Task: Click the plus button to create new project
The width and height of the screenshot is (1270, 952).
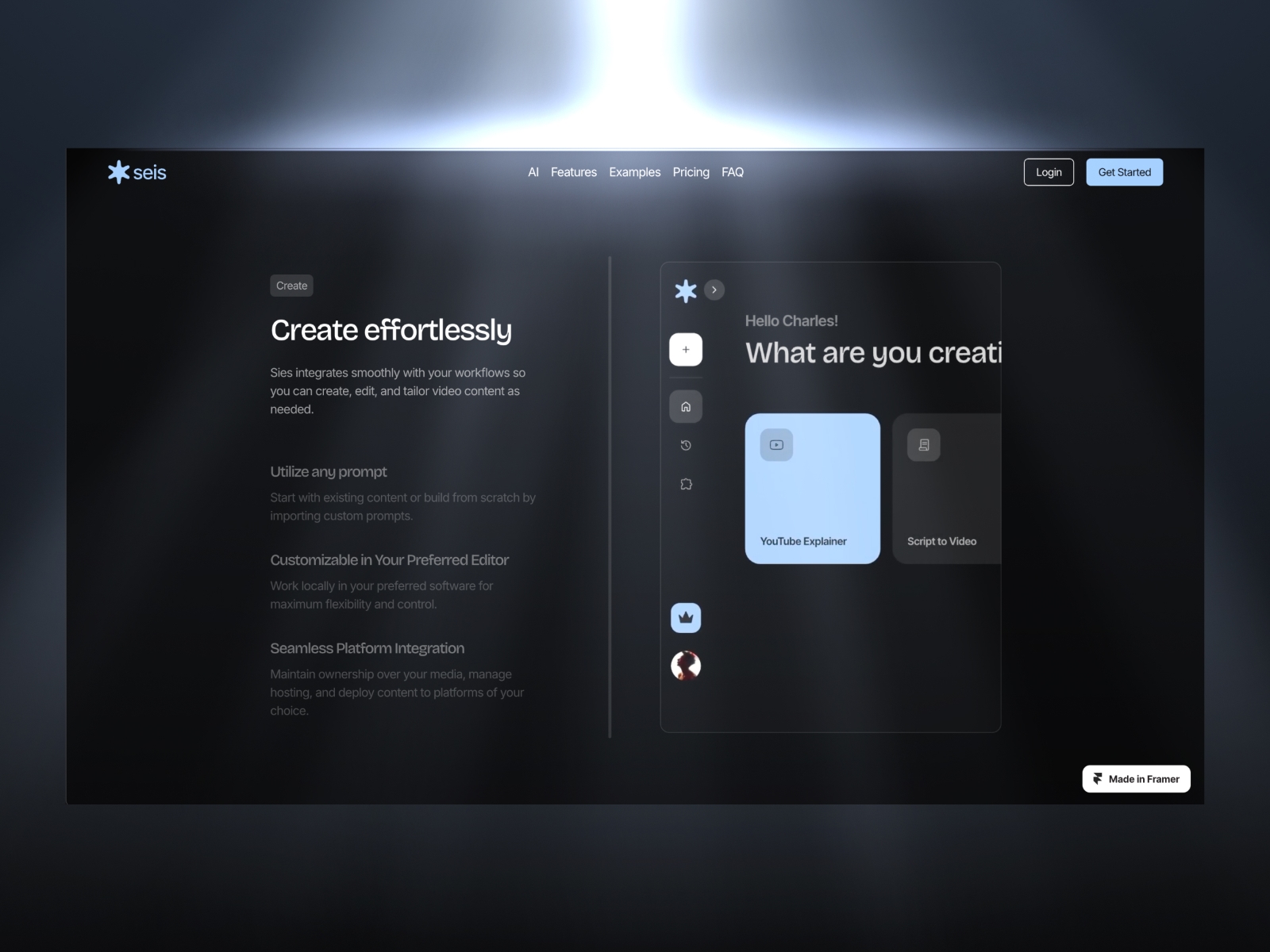Action: (686, 349)
